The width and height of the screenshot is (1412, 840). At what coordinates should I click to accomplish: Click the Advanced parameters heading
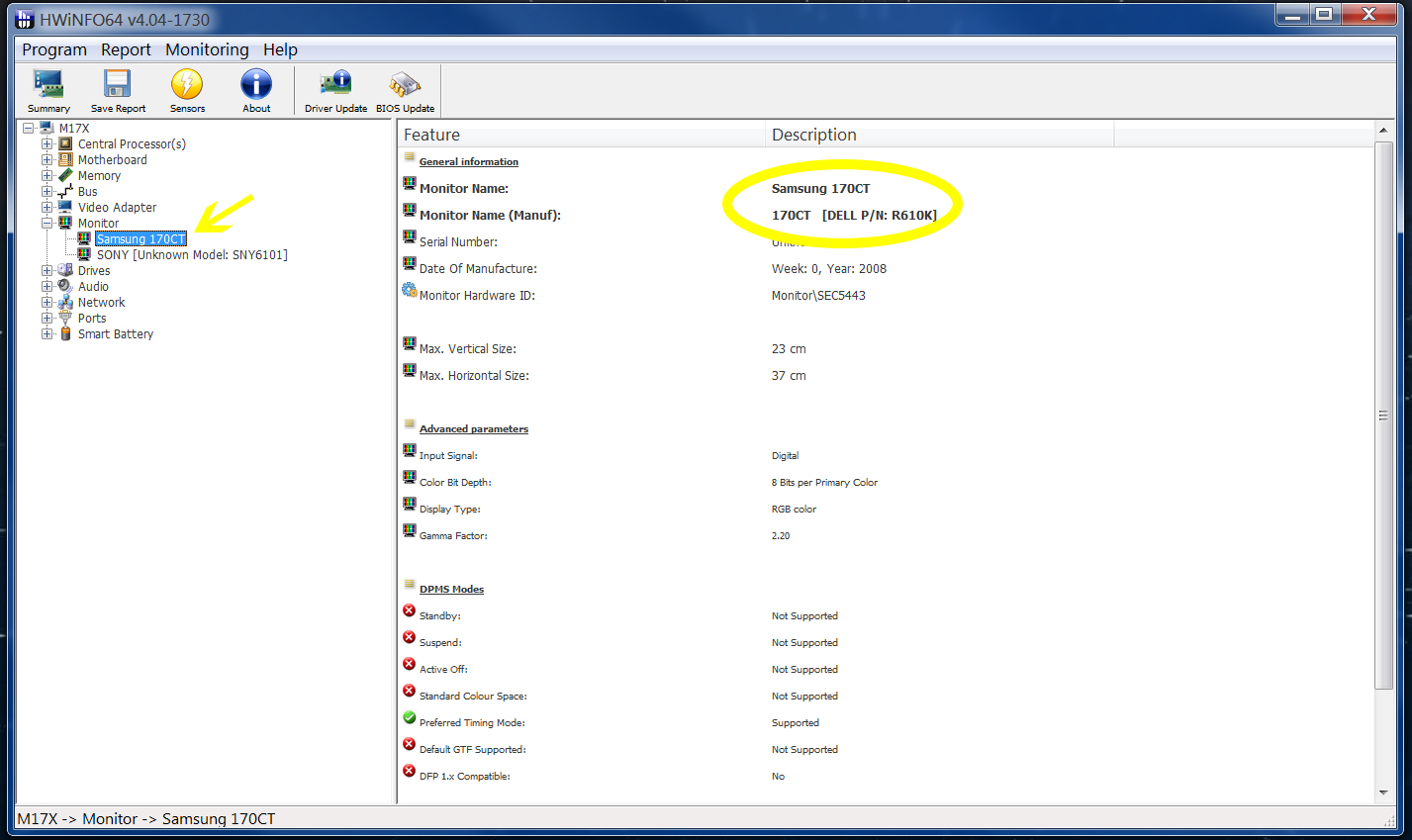pyautogui.click(x=474, y=428)
